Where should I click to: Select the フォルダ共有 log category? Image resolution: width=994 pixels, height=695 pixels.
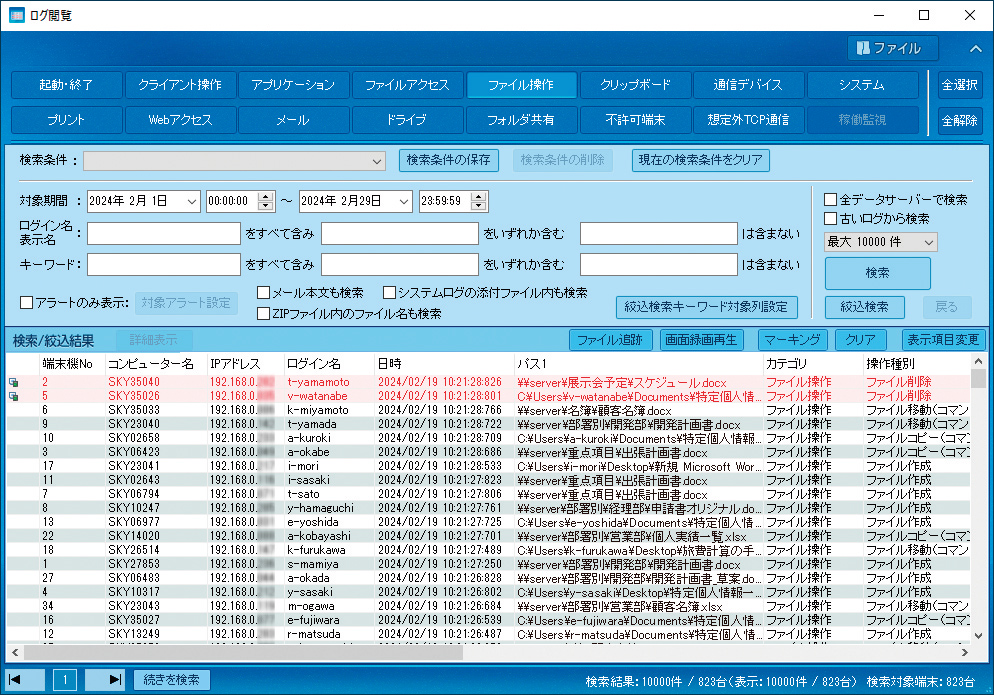(521, 120)
